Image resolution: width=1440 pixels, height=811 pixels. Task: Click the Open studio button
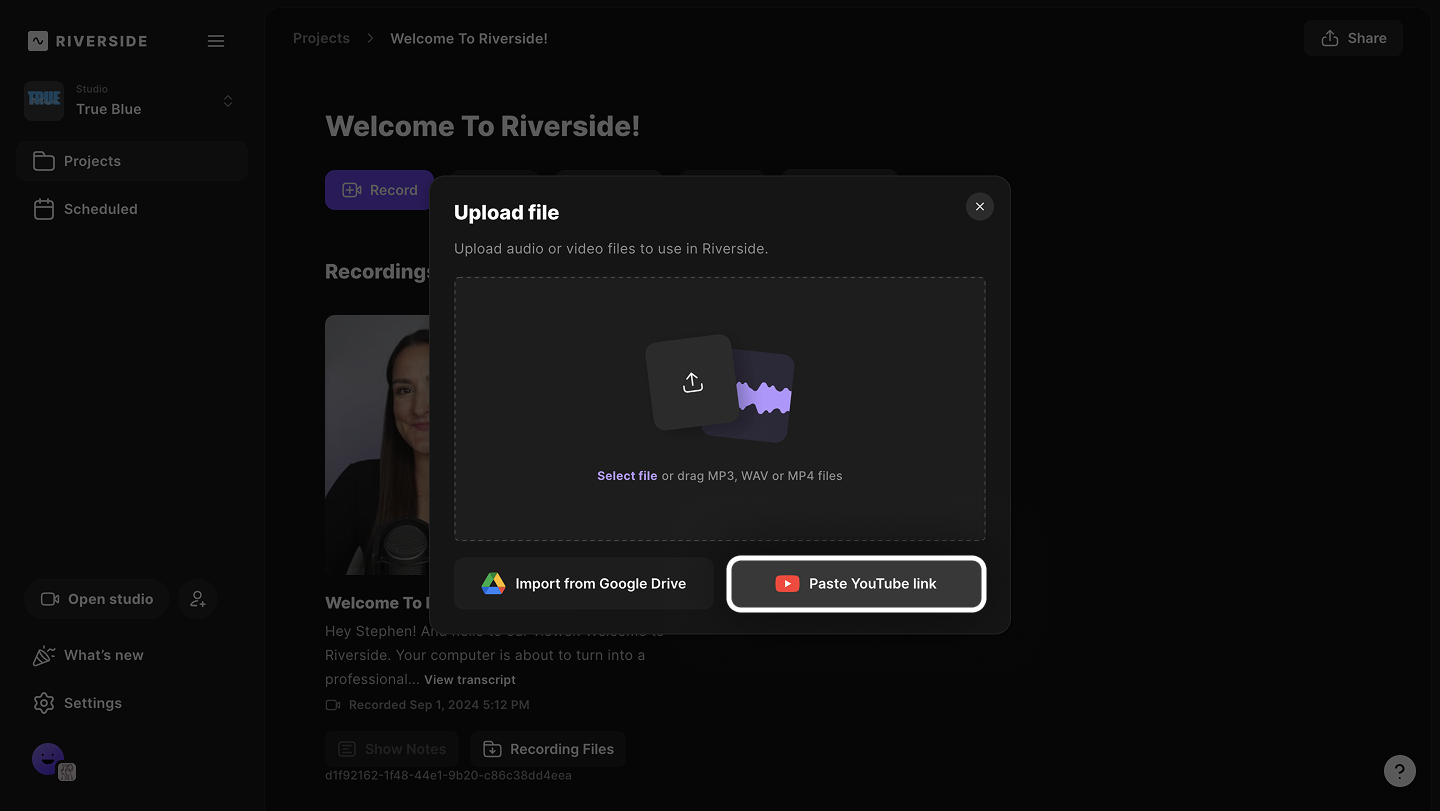(97, 599)
